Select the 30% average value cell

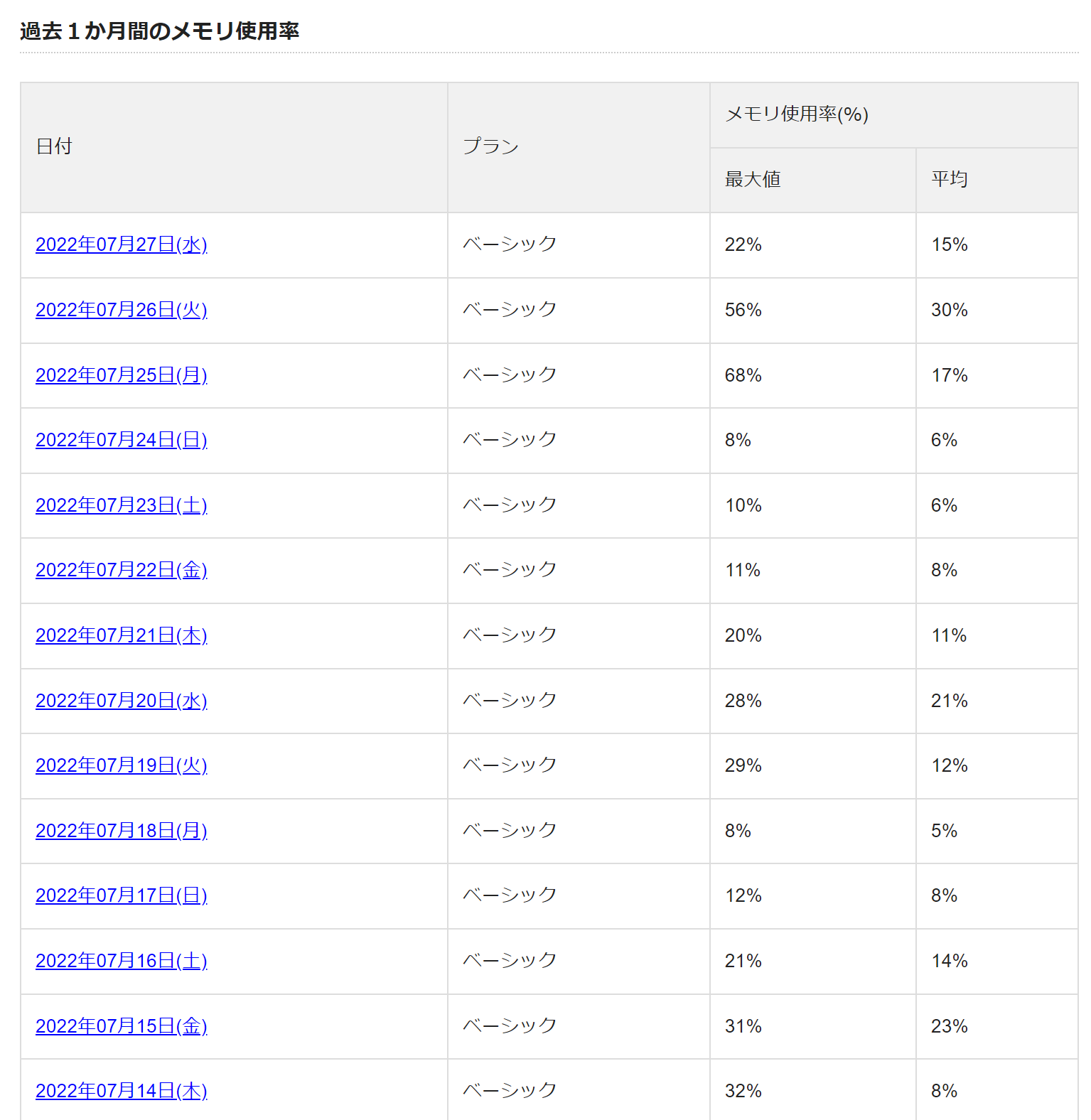997,310
